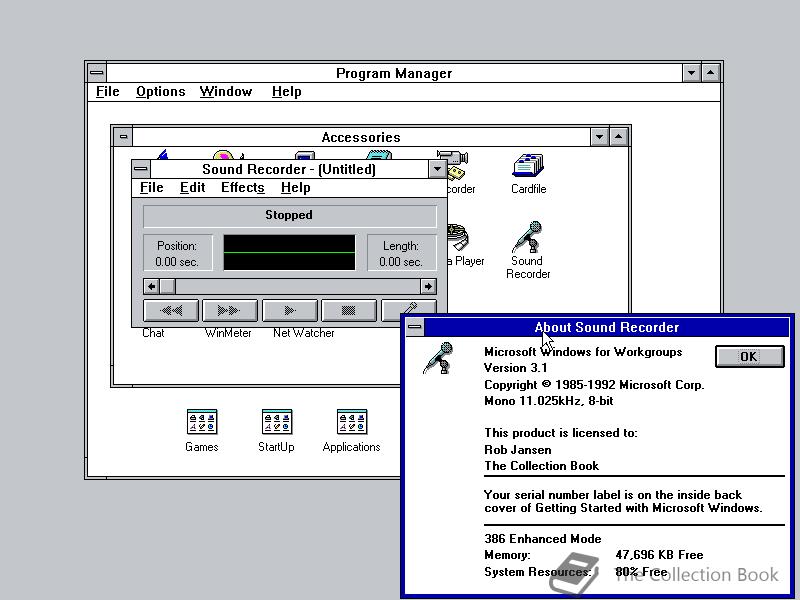Image resolution: width=800 pixels, height=600 pixels.
Task: Click the Chat icon label
Action: [x=153, y=333]
